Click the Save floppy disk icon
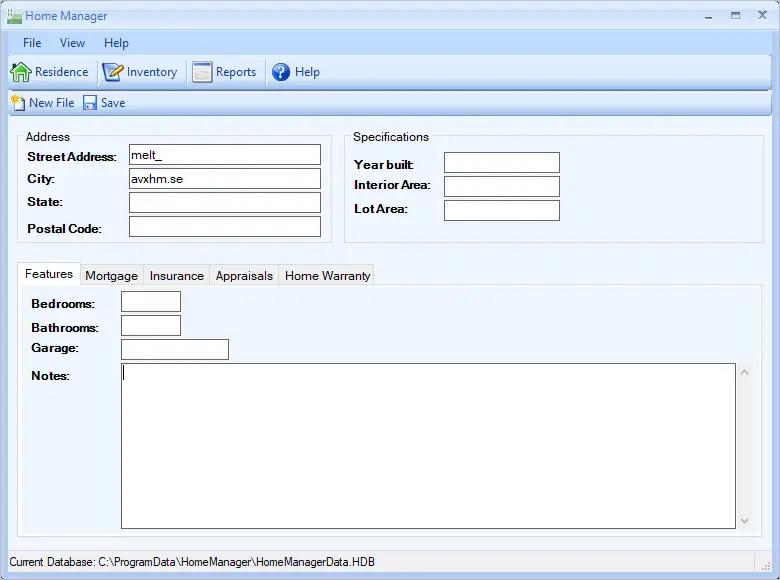 pyautogui.click(x=90, y=103)
